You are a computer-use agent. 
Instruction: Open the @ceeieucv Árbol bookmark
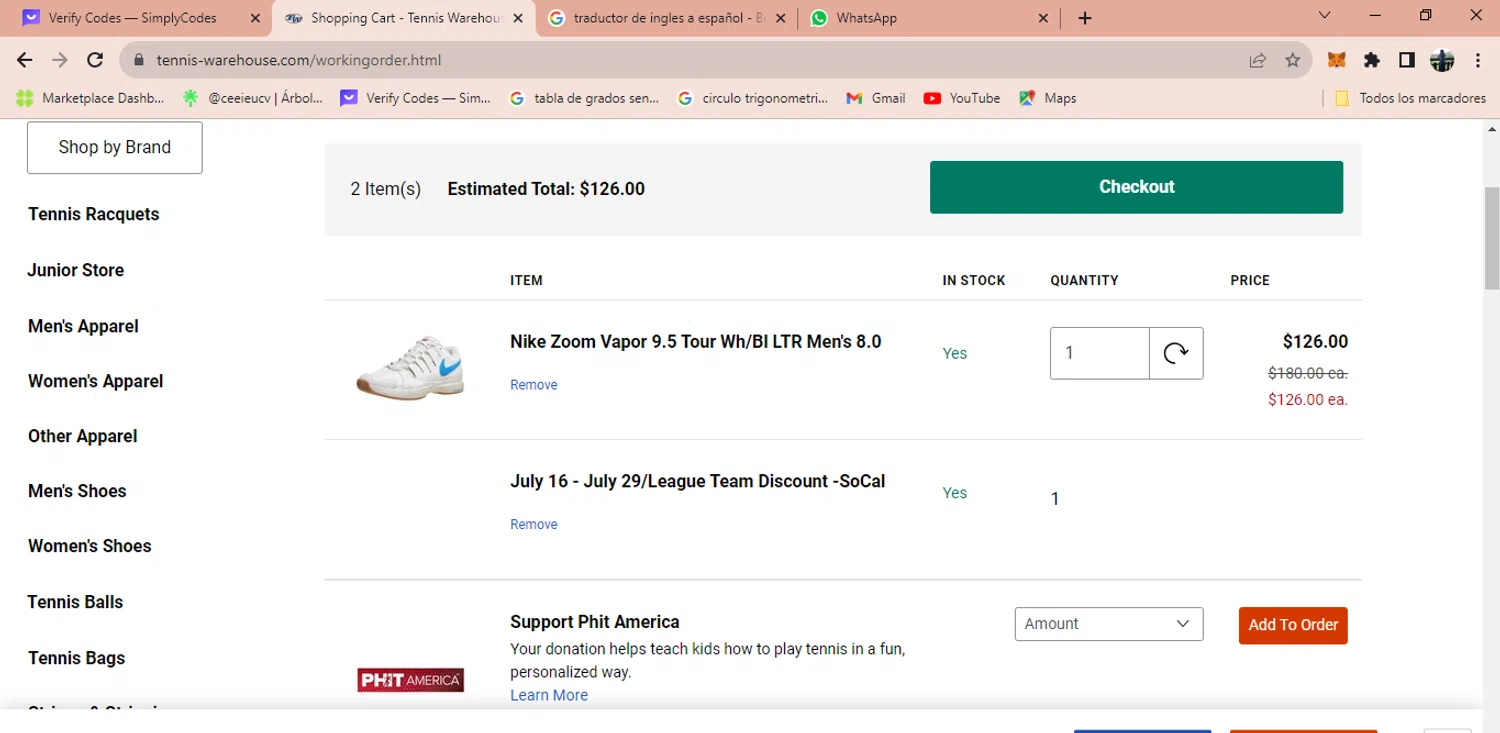252,98
